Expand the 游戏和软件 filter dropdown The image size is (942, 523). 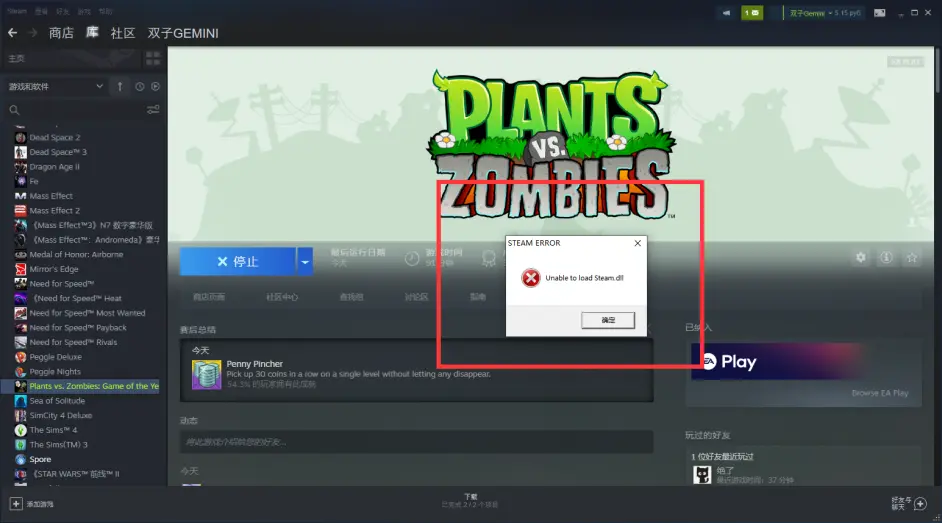click(55, 86)
